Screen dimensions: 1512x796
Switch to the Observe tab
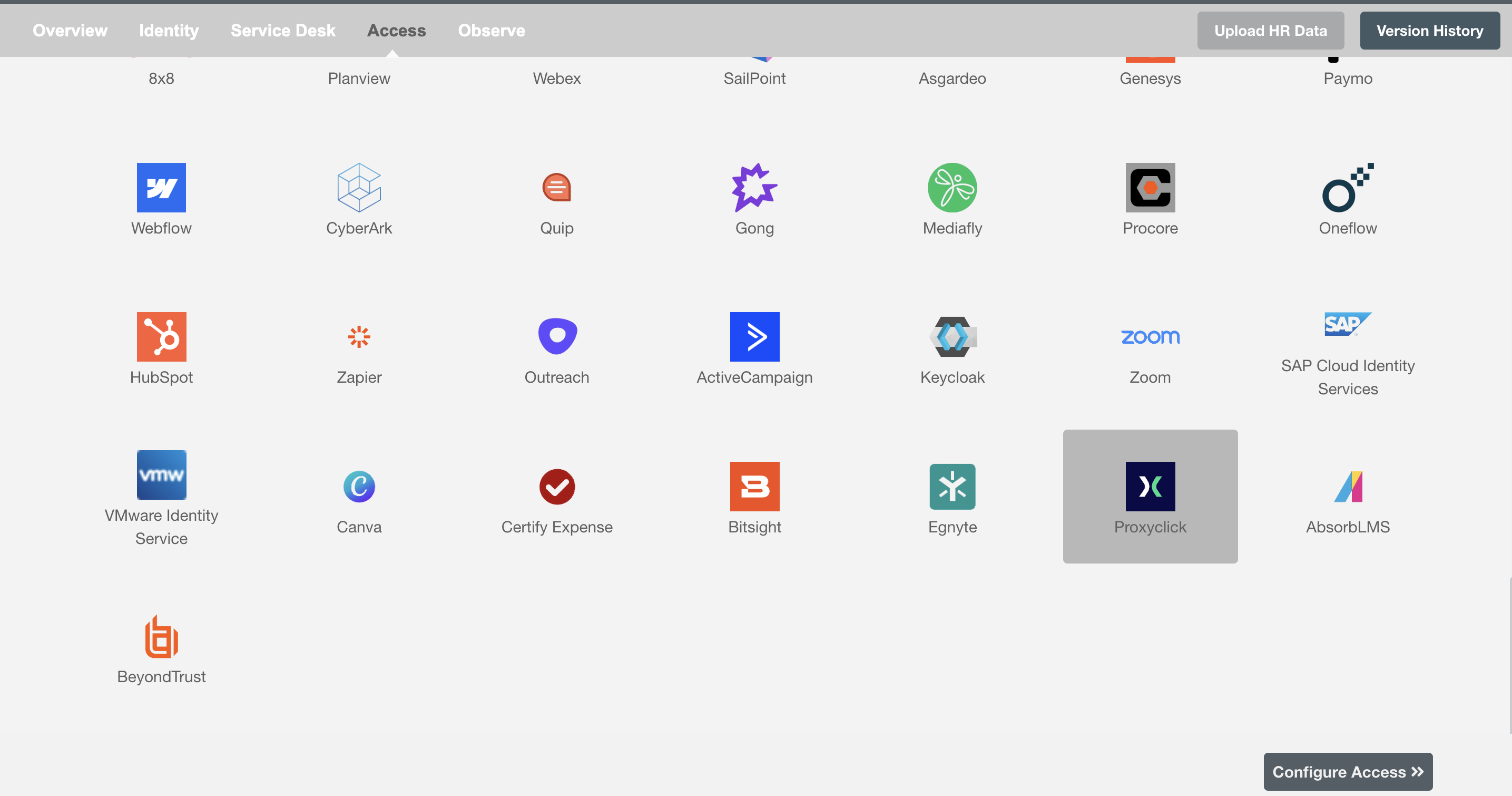pos(491,30)
